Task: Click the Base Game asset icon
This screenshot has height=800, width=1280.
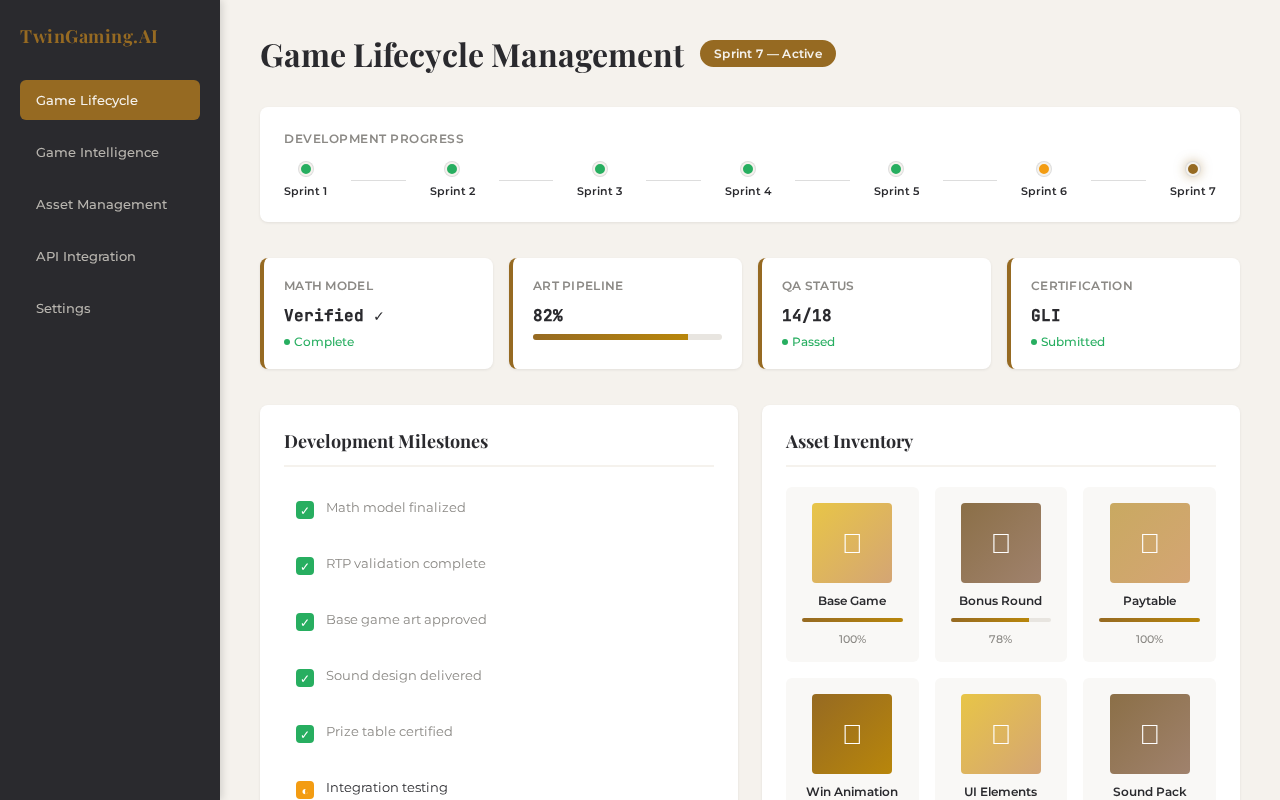Action: click(851, 543)
